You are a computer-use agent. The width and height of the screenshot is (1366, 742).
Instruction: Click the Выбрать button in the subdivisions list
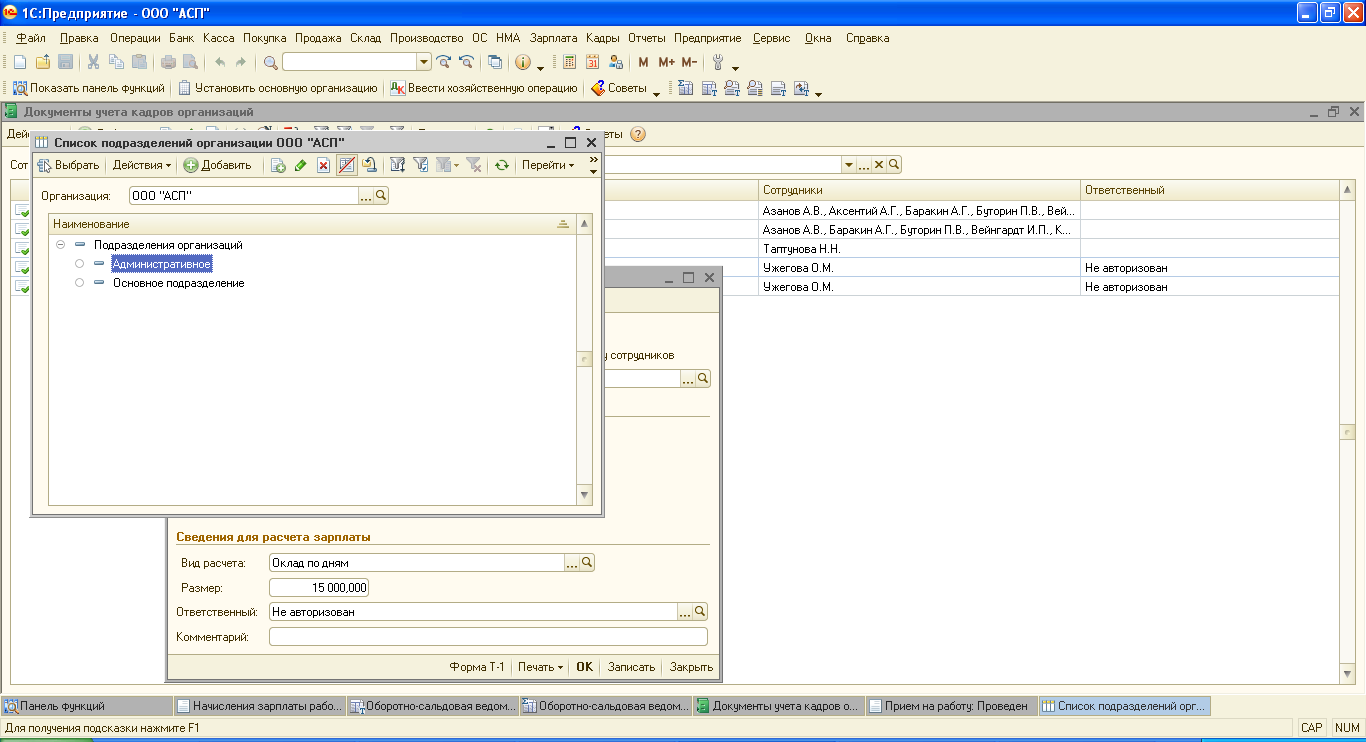(x=68, y=165)
